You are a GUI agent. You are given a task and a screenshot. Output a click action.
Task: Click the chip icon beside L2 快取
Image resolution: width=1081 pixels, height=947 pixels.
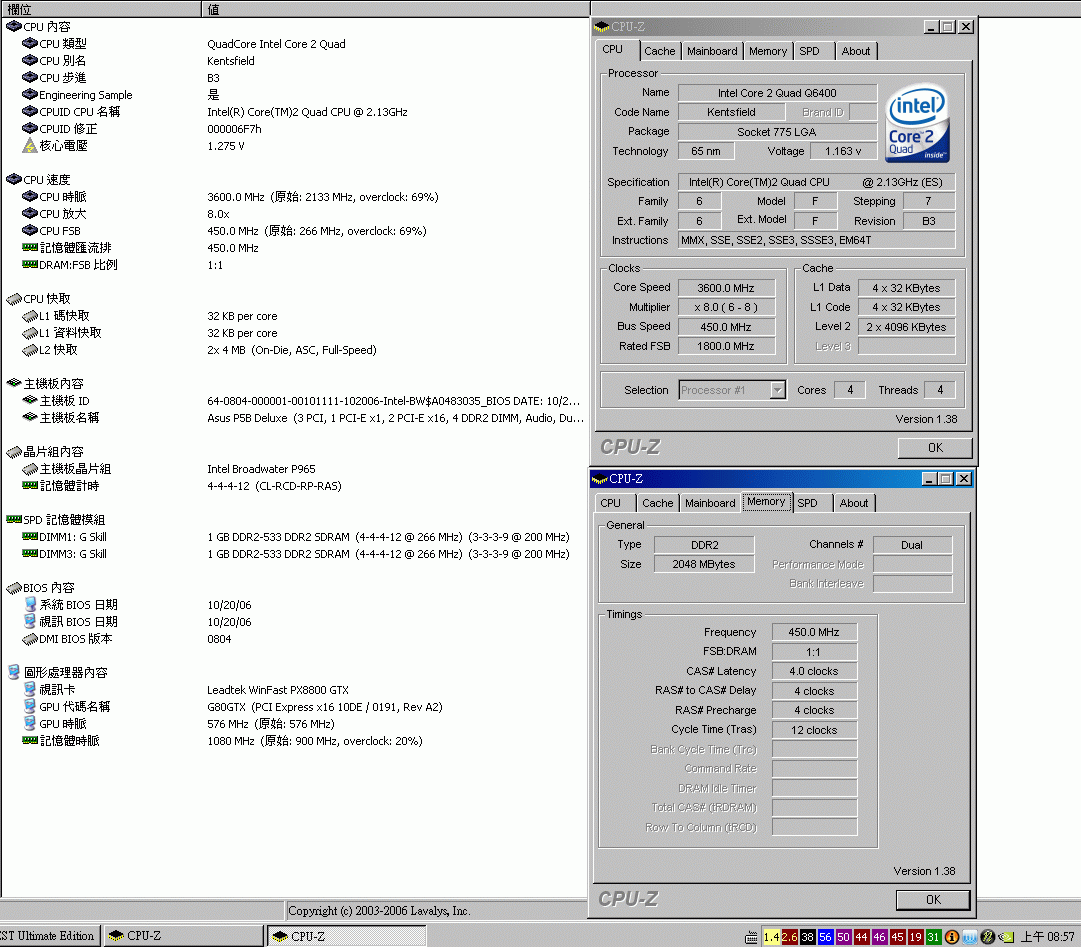[x=30, y=350]
